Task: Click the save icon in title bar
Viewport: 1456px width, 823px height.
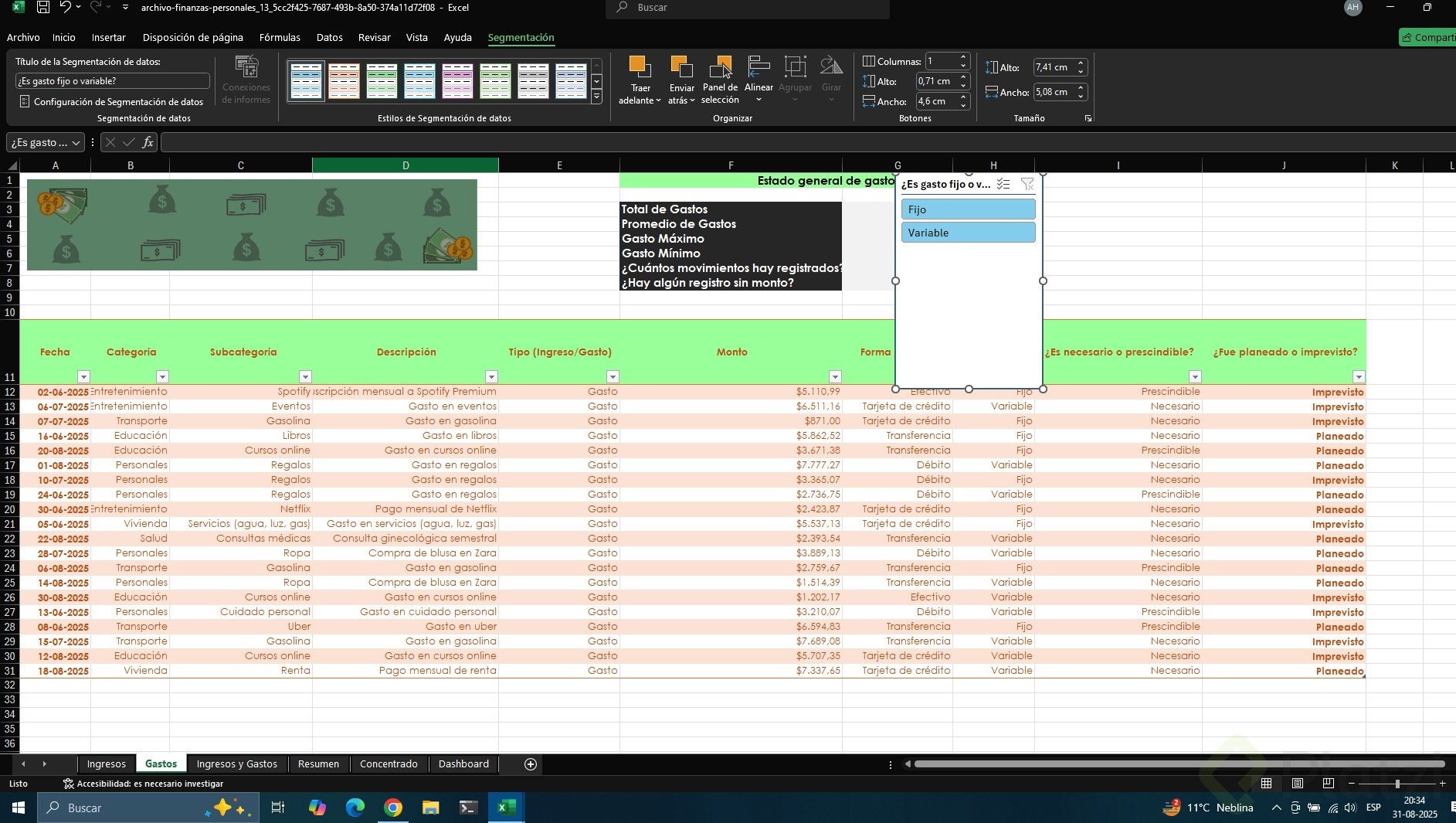Action: coord(43,8)
